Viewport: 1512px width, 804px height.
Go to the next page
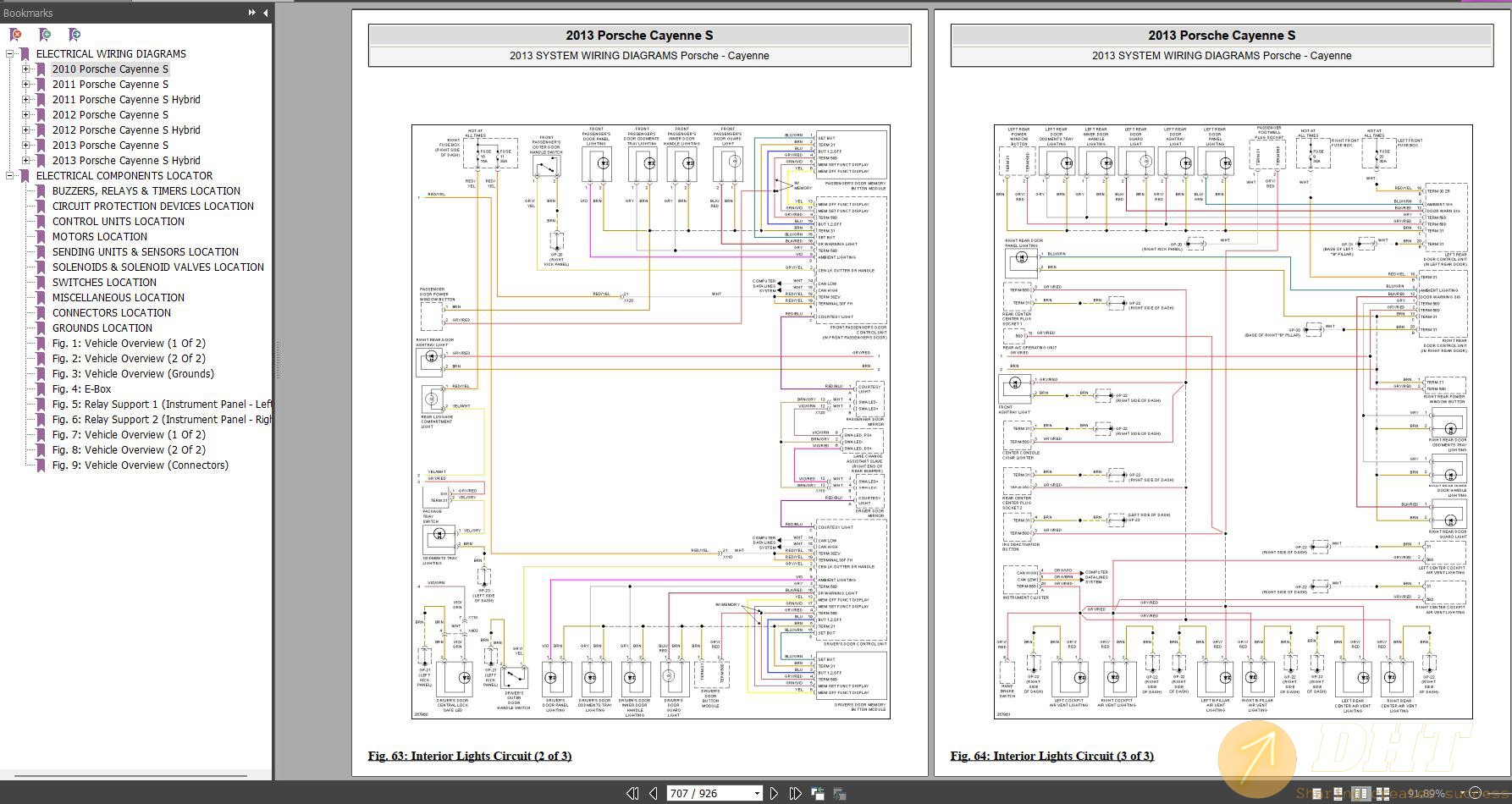(x=774, y=793)
